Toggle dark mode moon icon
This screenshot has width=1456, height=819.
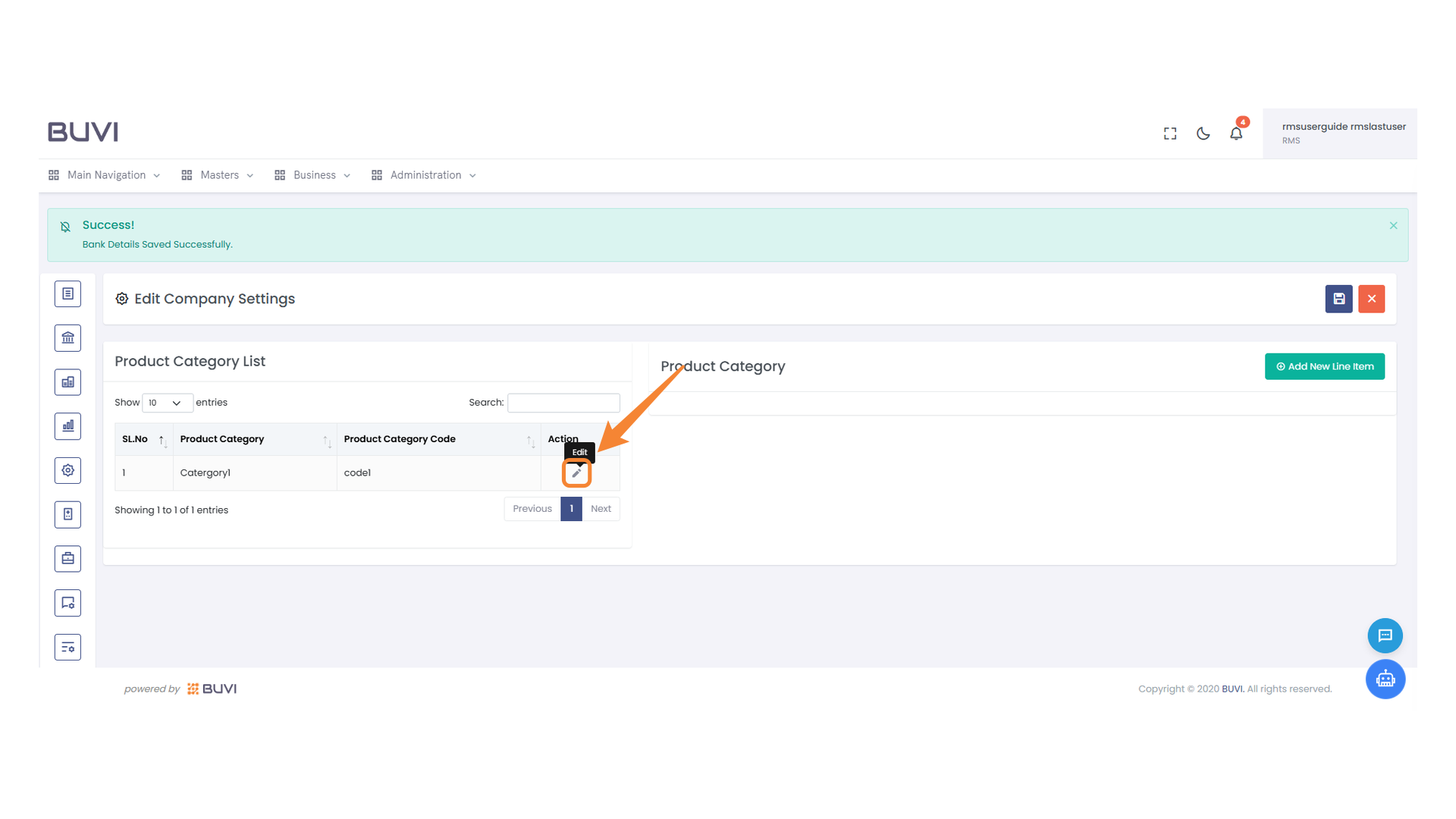click(x=1203, y=133)
